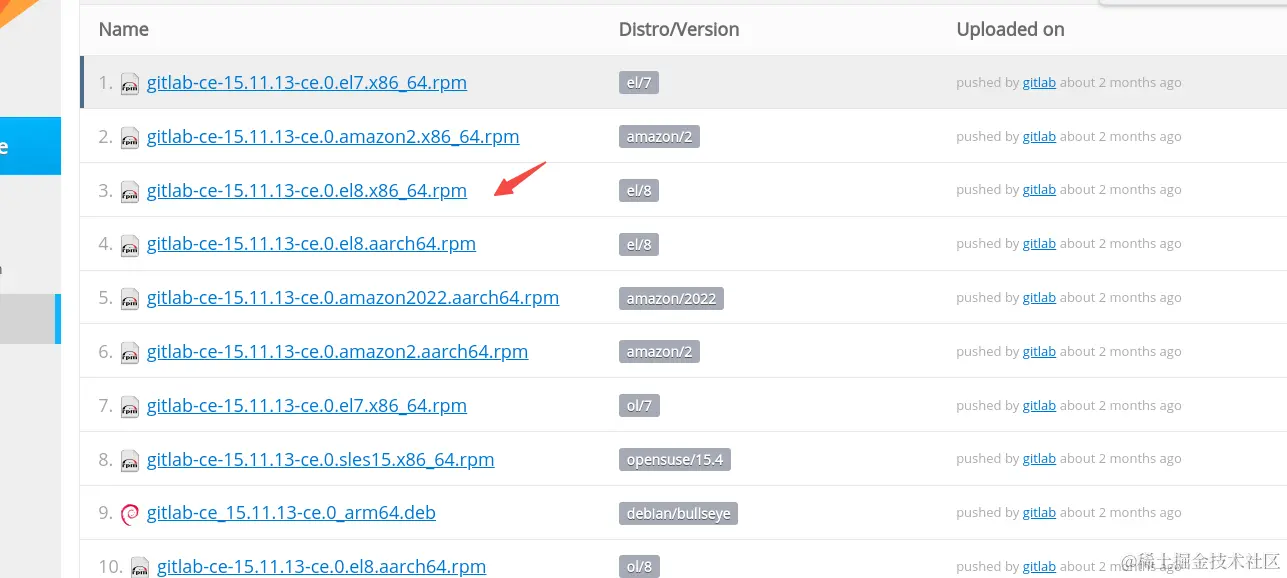Open the gitlab-ce_15.11.13-ce.0_arm64.deb link
The height and width of the screenshot is (578, 1287).
[291, 512]
